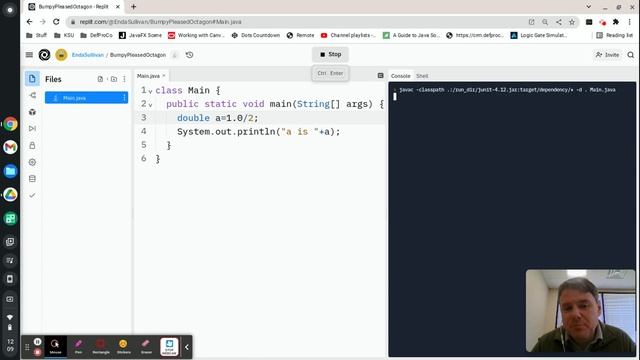
Task: Go forward in browser
Action: click(x=43, y=22)
